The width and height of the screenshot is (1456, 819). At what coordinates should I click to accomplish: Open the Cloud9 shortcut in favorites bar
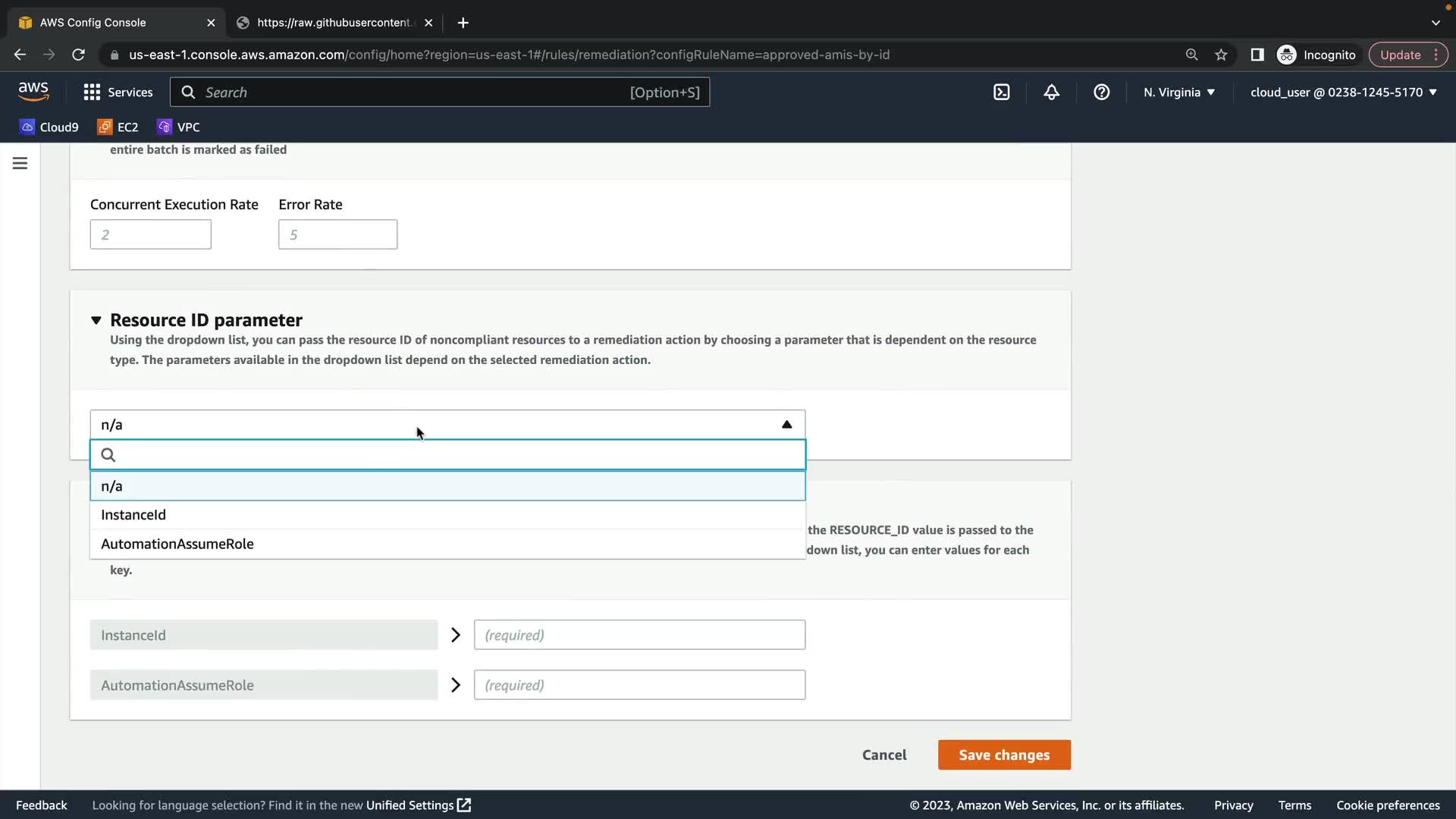point(49,127)
